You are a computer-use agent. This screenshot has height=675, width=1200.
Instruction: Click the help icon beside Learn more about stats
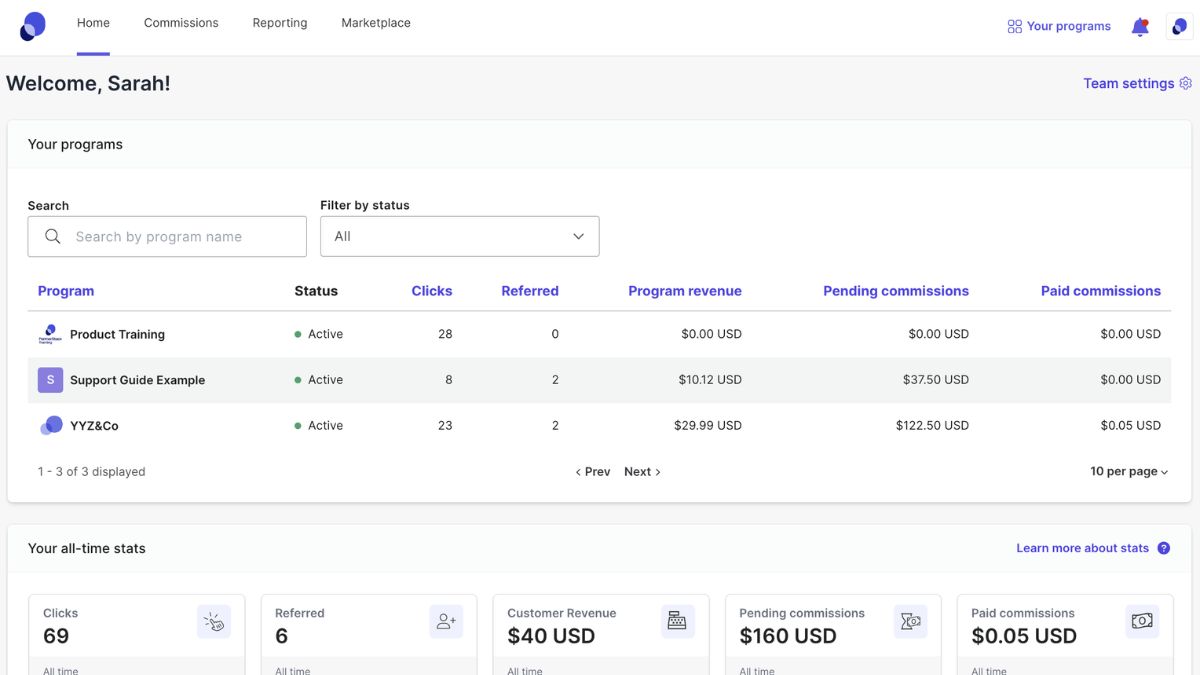point(1163,548)
